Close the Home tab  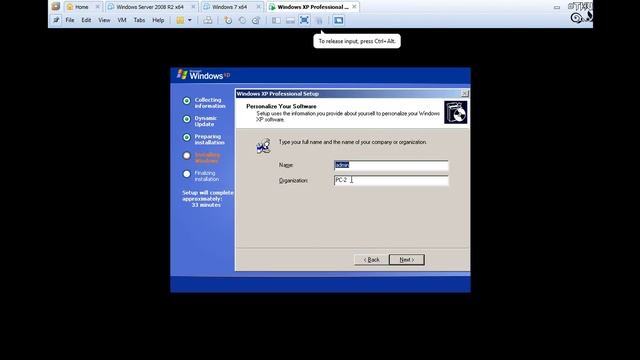click(97, 7)
